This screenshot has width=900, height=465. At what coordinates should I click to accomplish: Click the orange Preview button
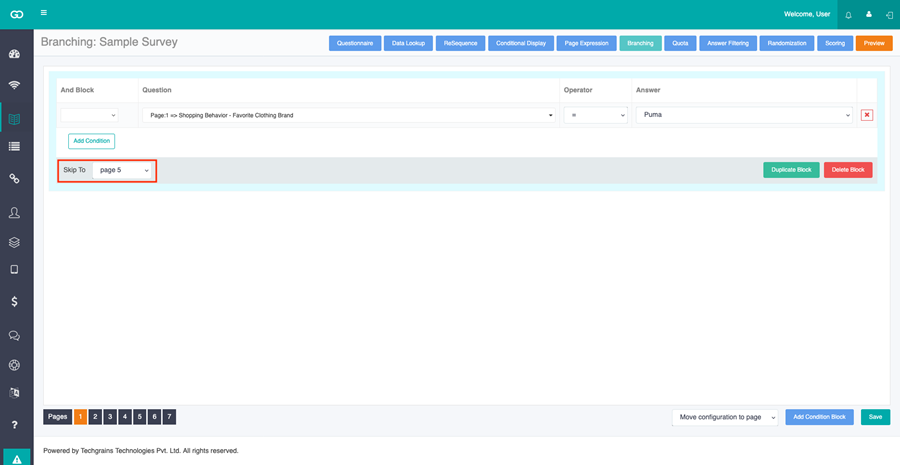(x=874, y=43)
